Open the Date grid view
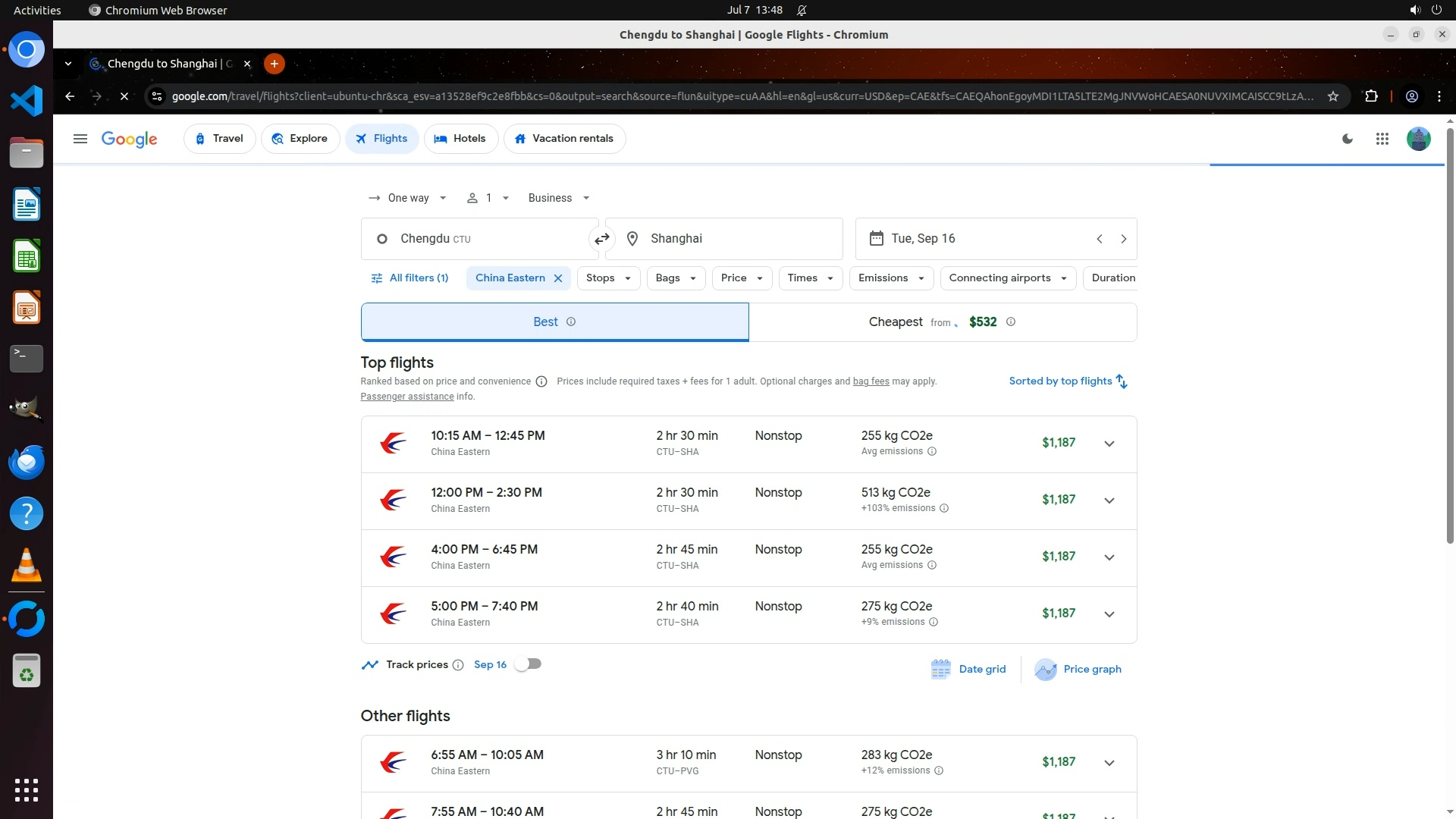This screenshot has width=1456, height=819. tap(968, 670)
